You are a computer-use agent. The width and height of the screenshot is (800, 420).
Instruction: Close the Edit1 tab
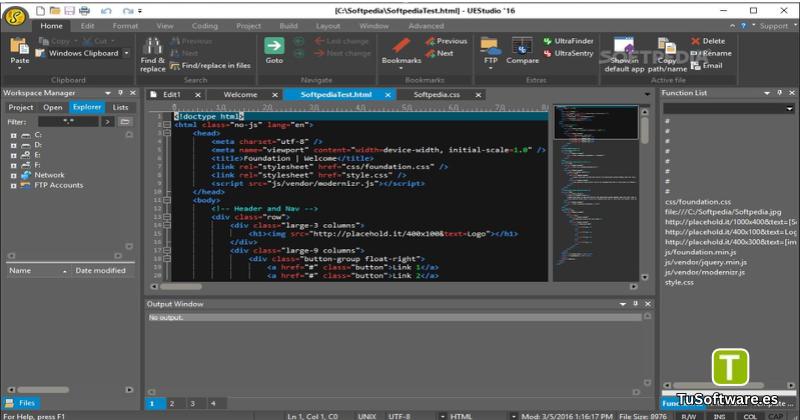pyautogui.click(x=197, y=95)
